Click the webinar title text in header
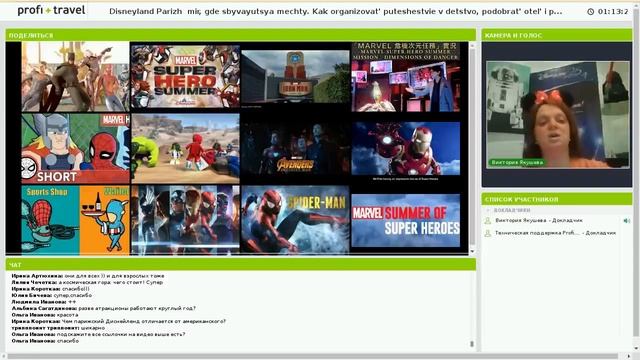 pos(336,11)
